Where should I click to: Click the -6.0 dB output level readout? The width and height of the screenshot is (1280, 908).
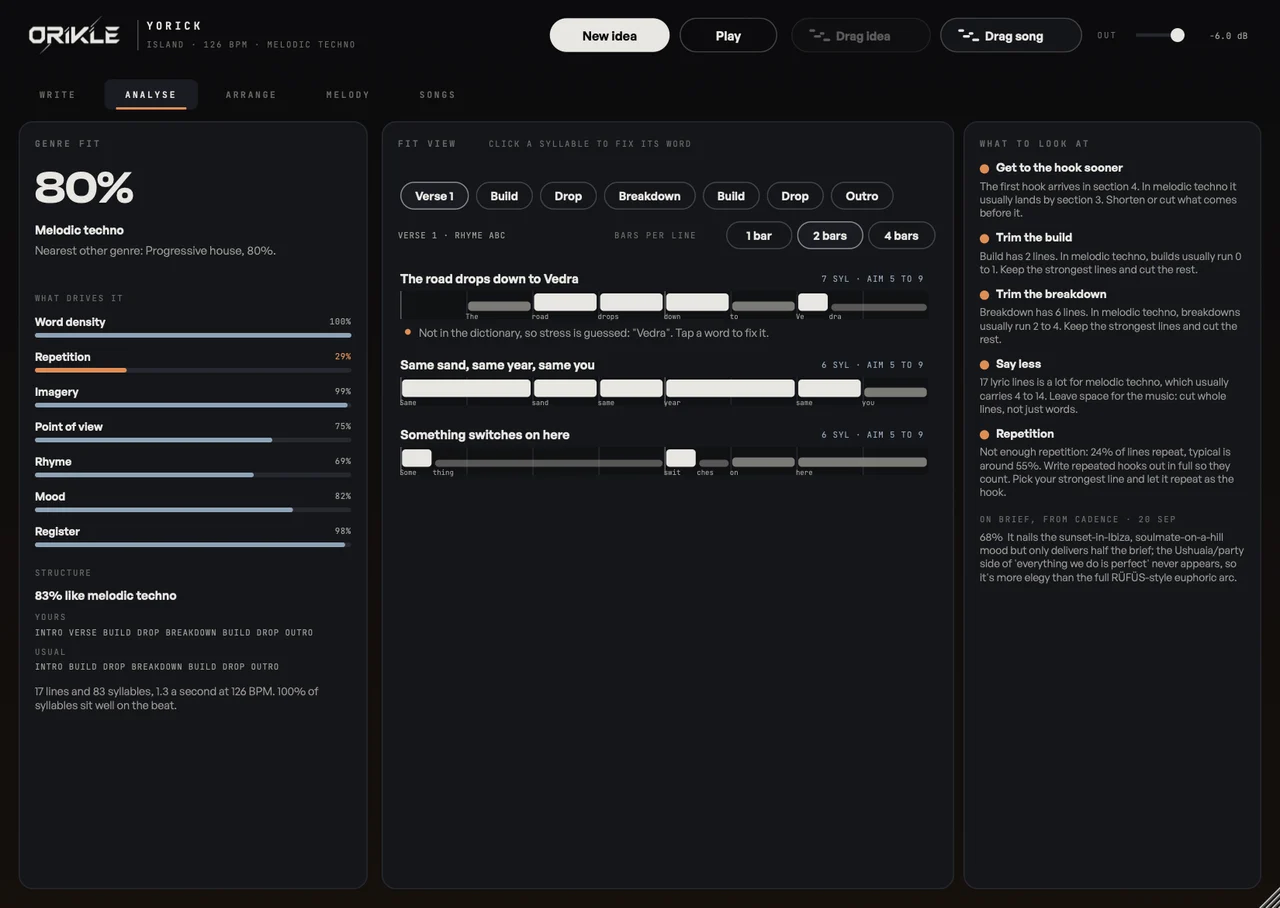pos(1228,36)
